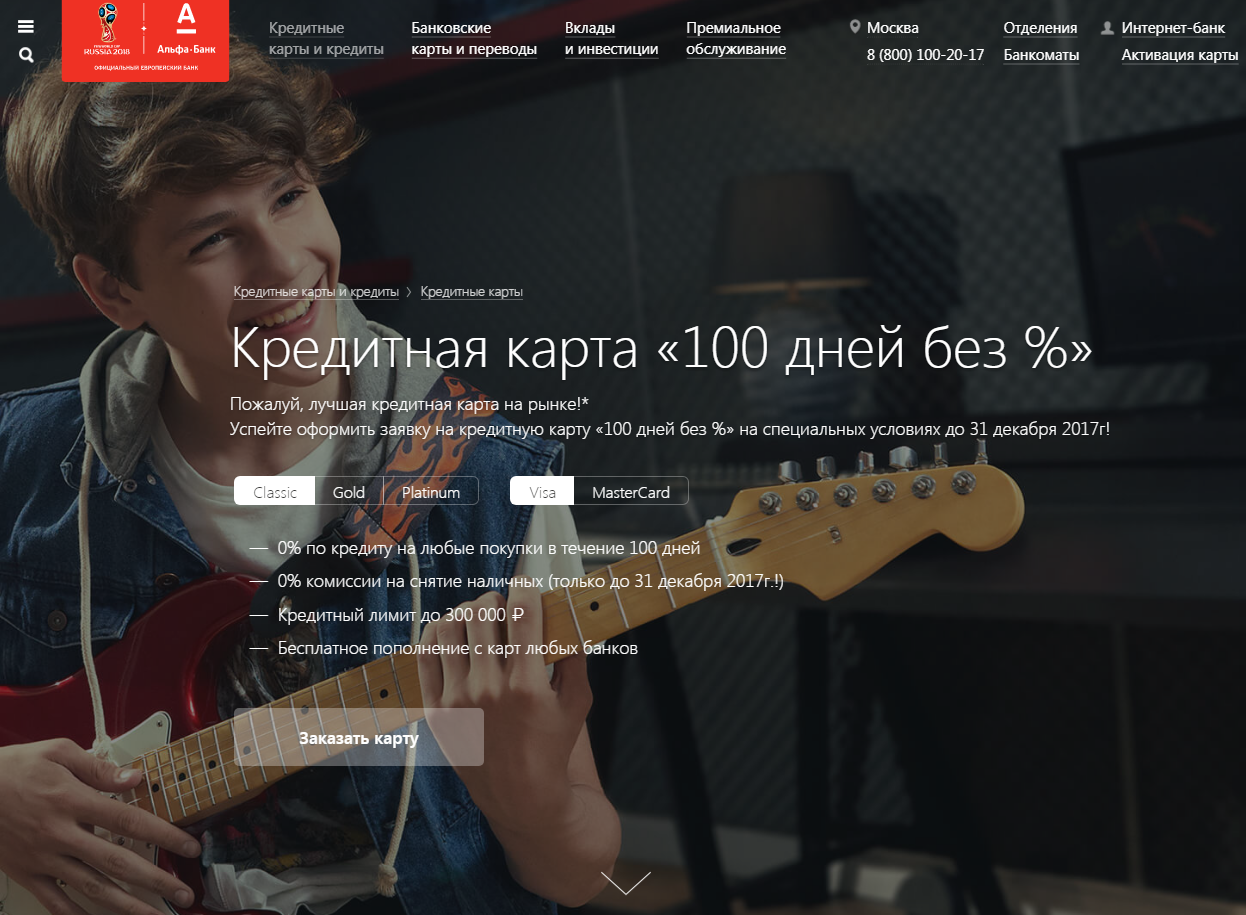Switch to the Visa payment system
The height and width of the screenshot is (915, 1246).
pyautogui.click(x=542, y=491)
